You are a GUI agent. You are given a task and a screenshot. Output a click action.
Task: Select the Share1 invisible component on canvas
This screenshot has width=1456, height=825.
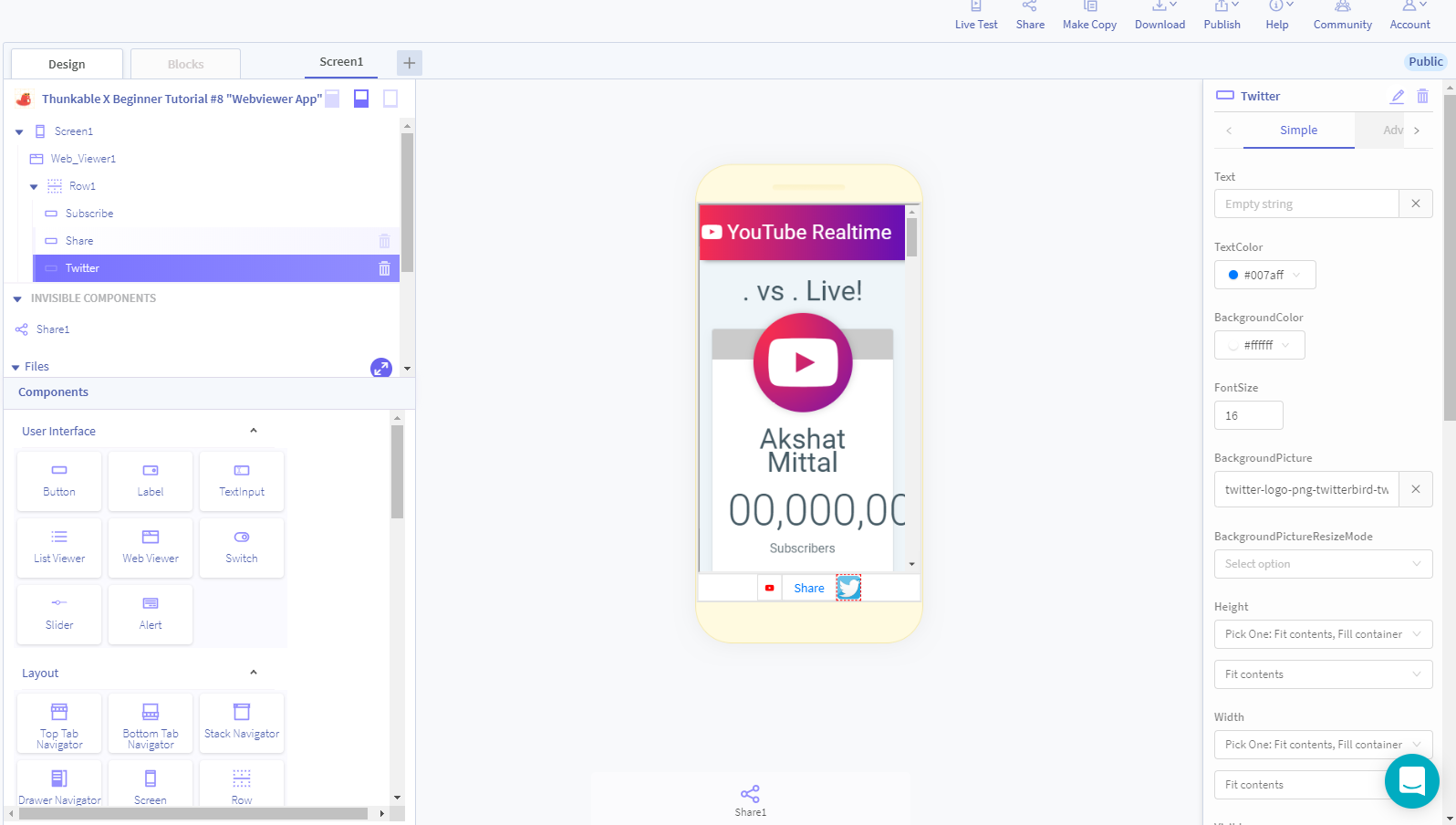click(x=751, y=799)
